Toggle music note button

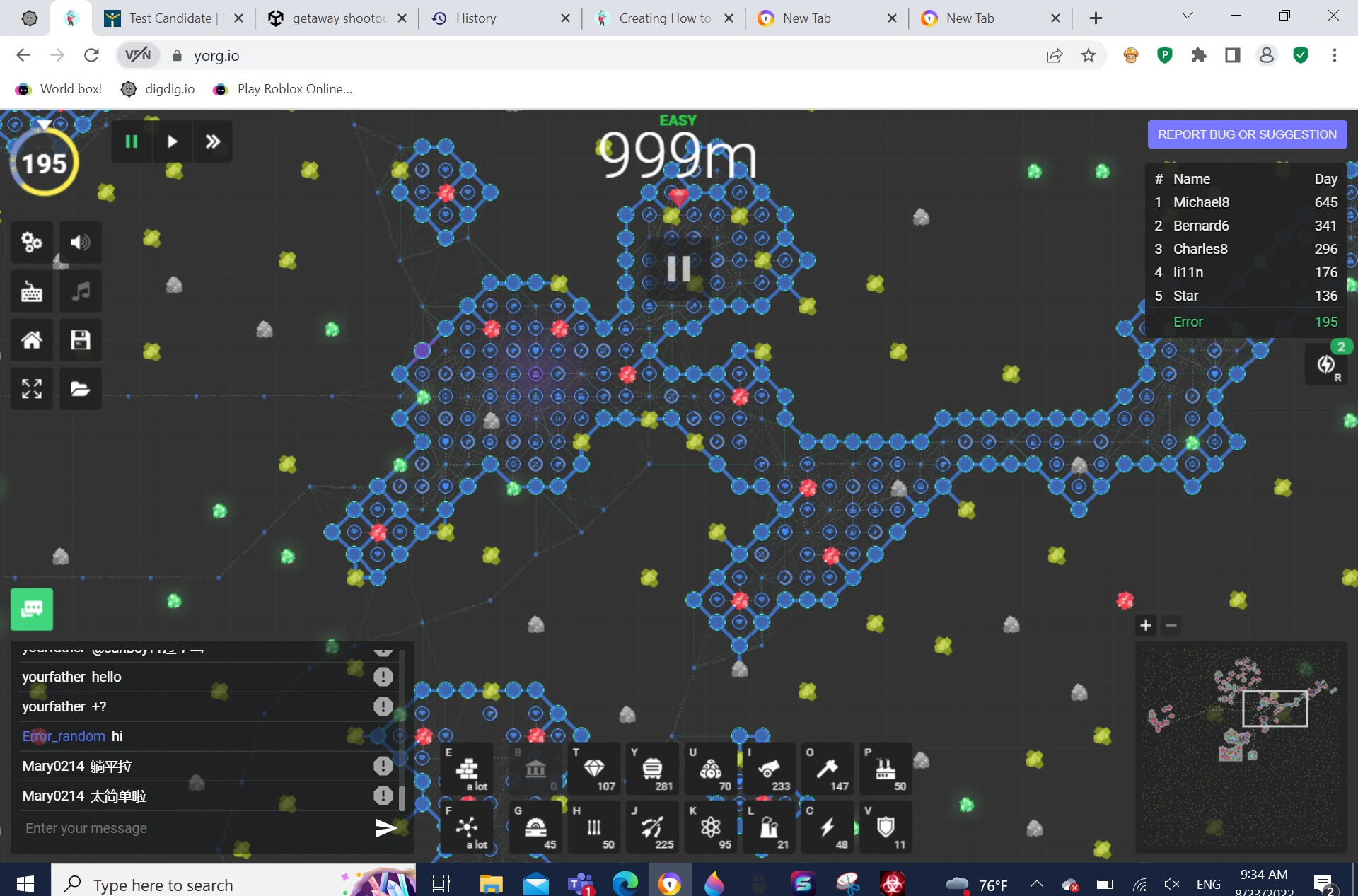pyautogui.click(x=80, y=291)
